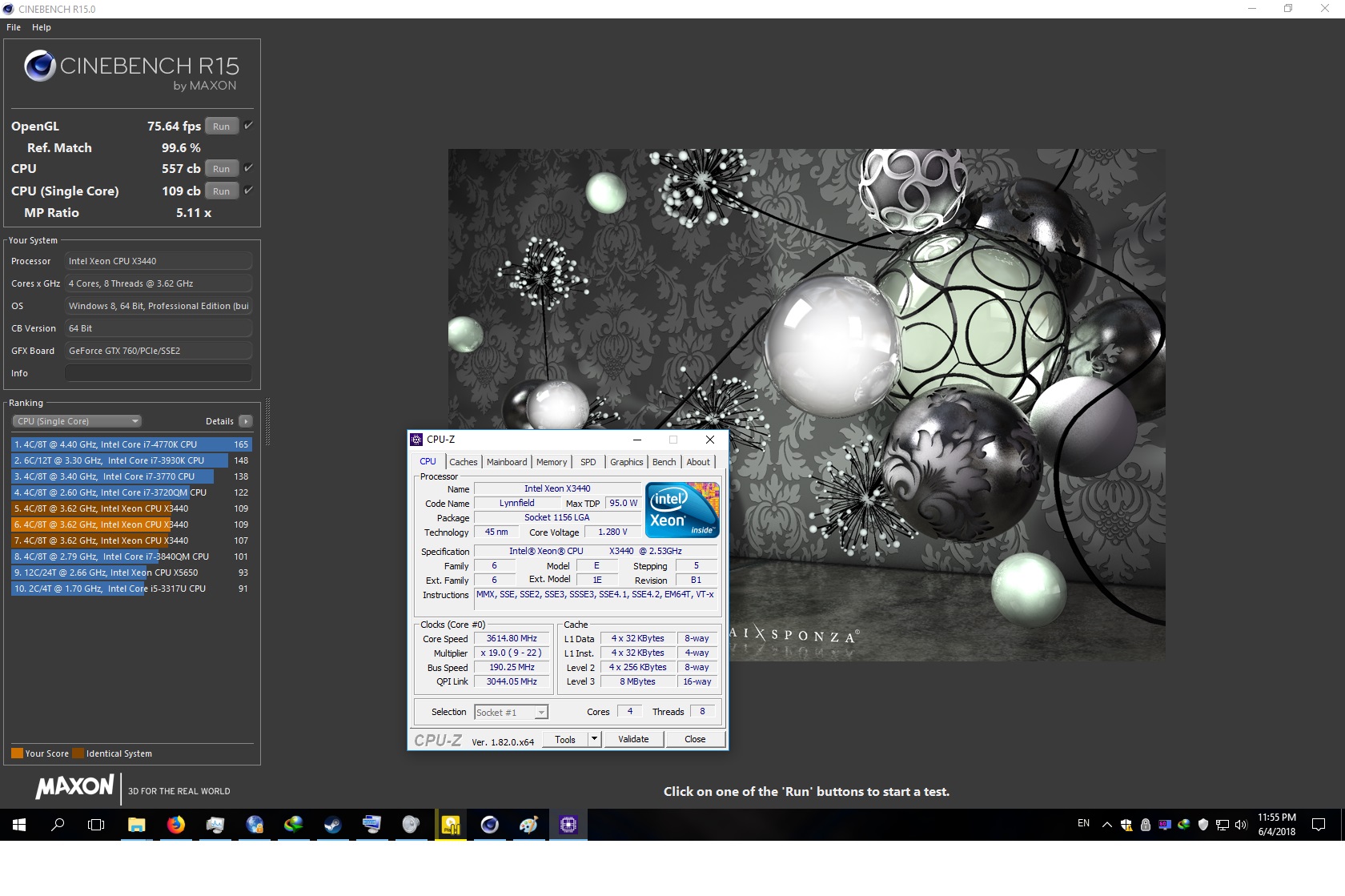Open File Explorer from the taskbar

coord(137,825)
